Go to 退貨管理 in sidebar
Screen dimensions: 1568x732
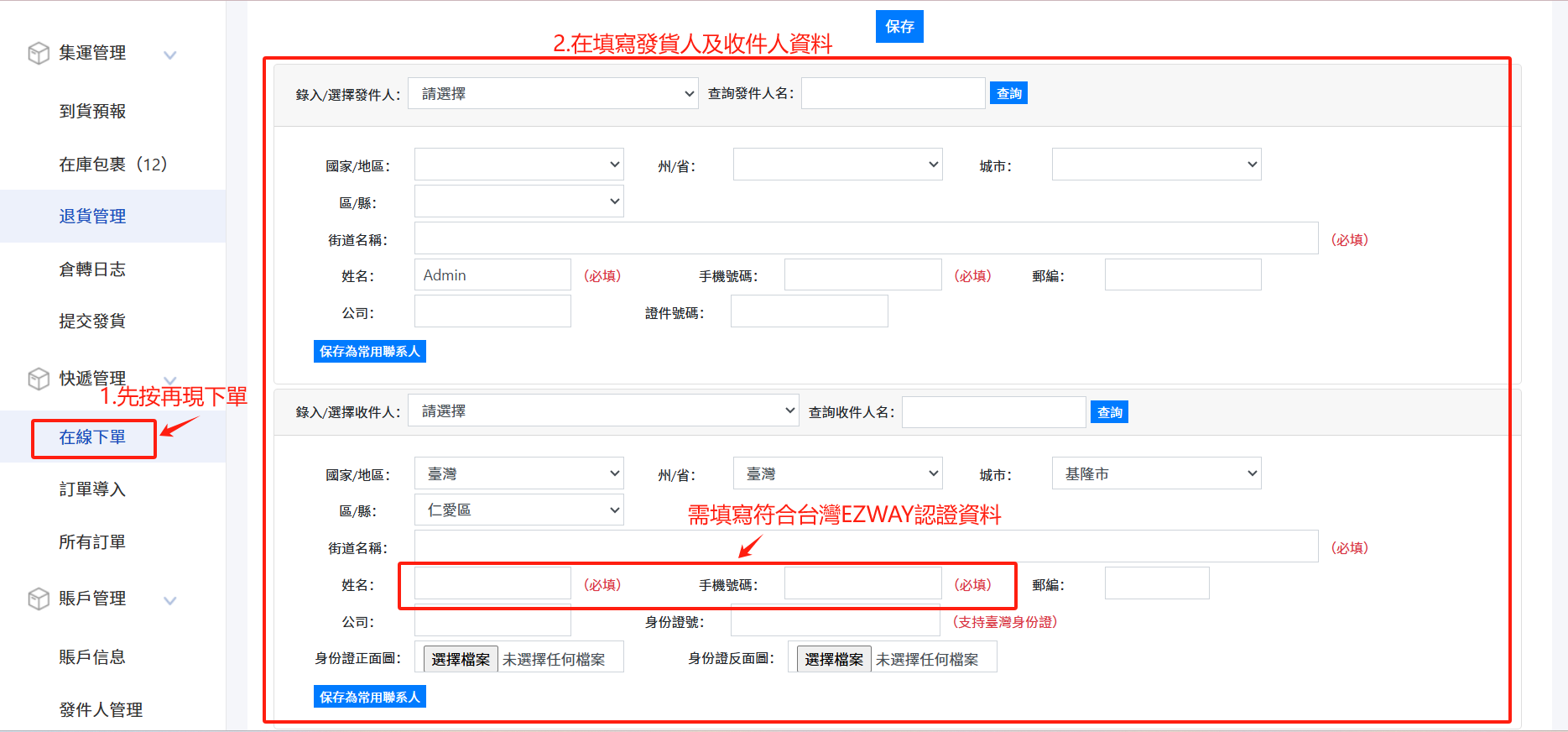(x=92, y=217)
